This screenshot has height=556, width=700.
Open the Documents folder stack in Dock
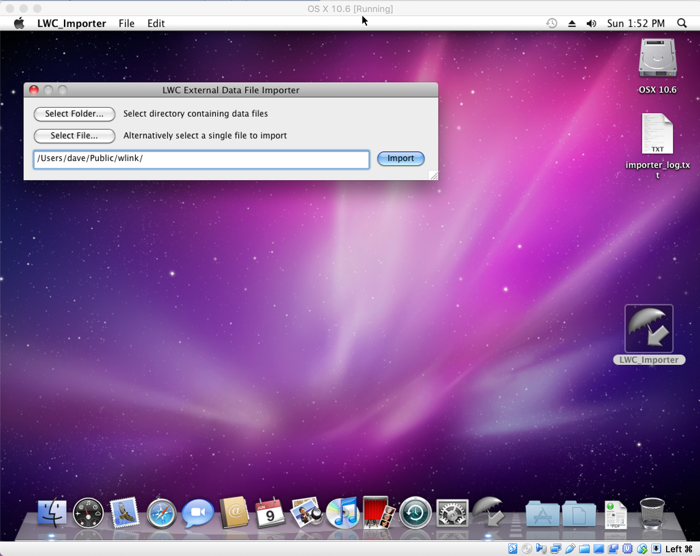click(x=579, y=514)
